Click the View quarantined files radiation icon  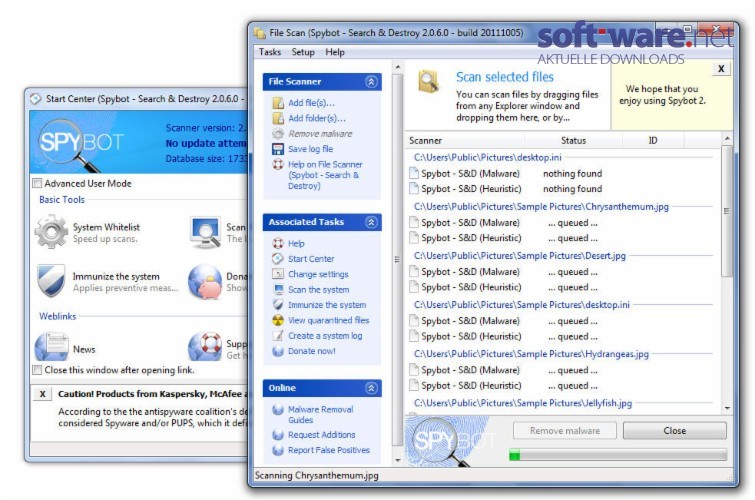(x=278, y=320)
